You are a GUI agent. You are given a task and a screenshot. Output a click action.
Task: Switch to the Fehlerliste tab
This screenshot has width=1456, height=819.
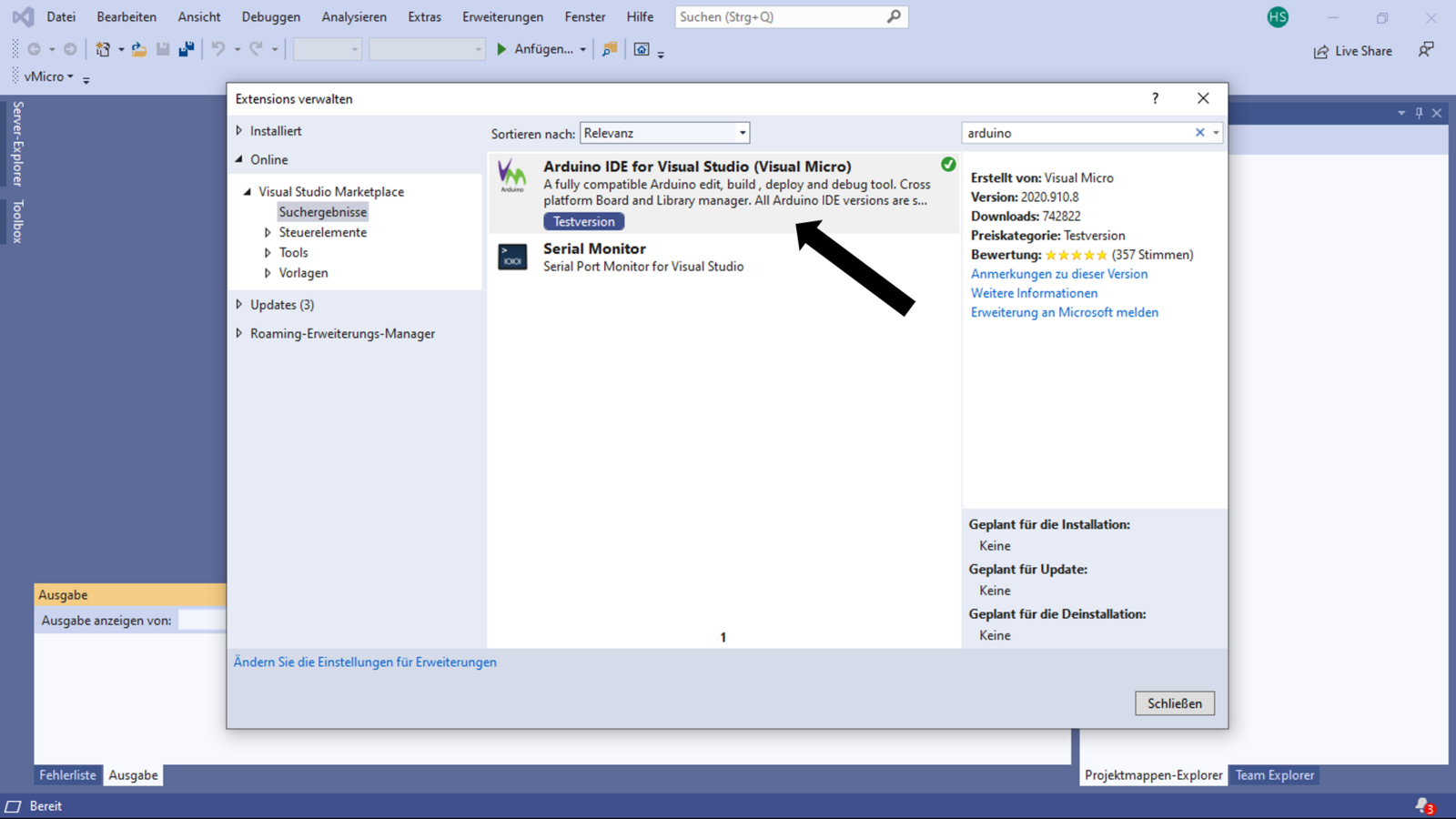tap(67, 775)
